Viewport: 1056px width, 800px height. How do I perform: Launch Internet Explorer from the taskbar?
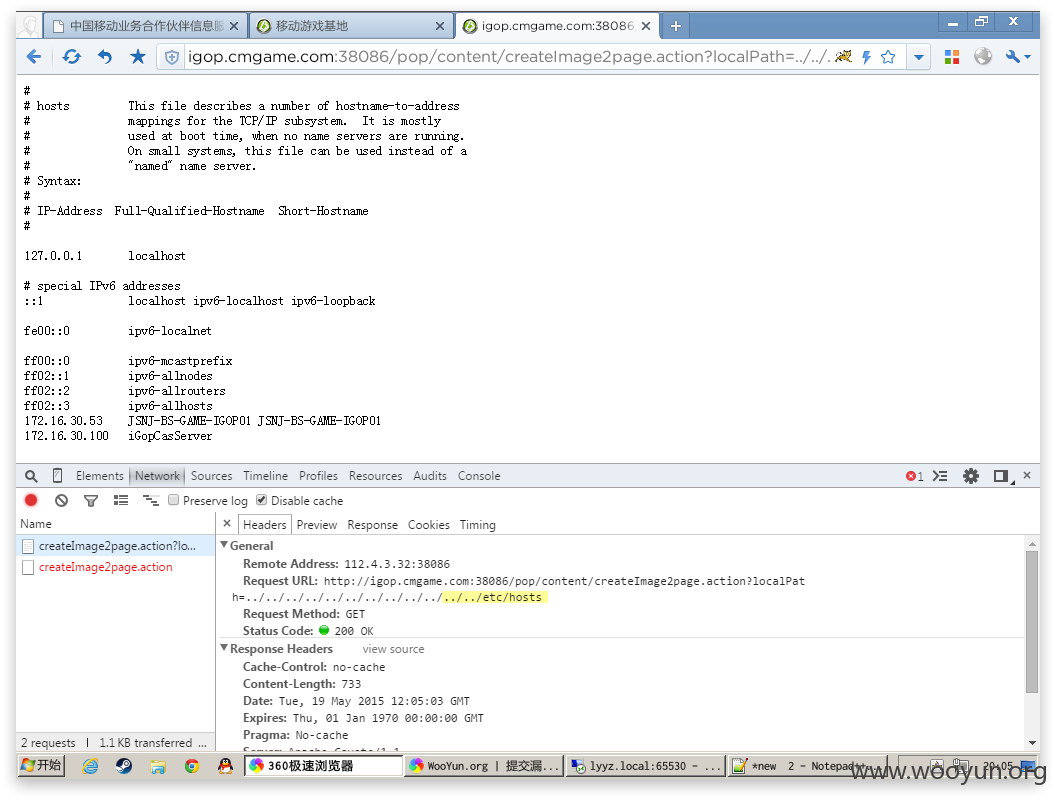point(90,766)
